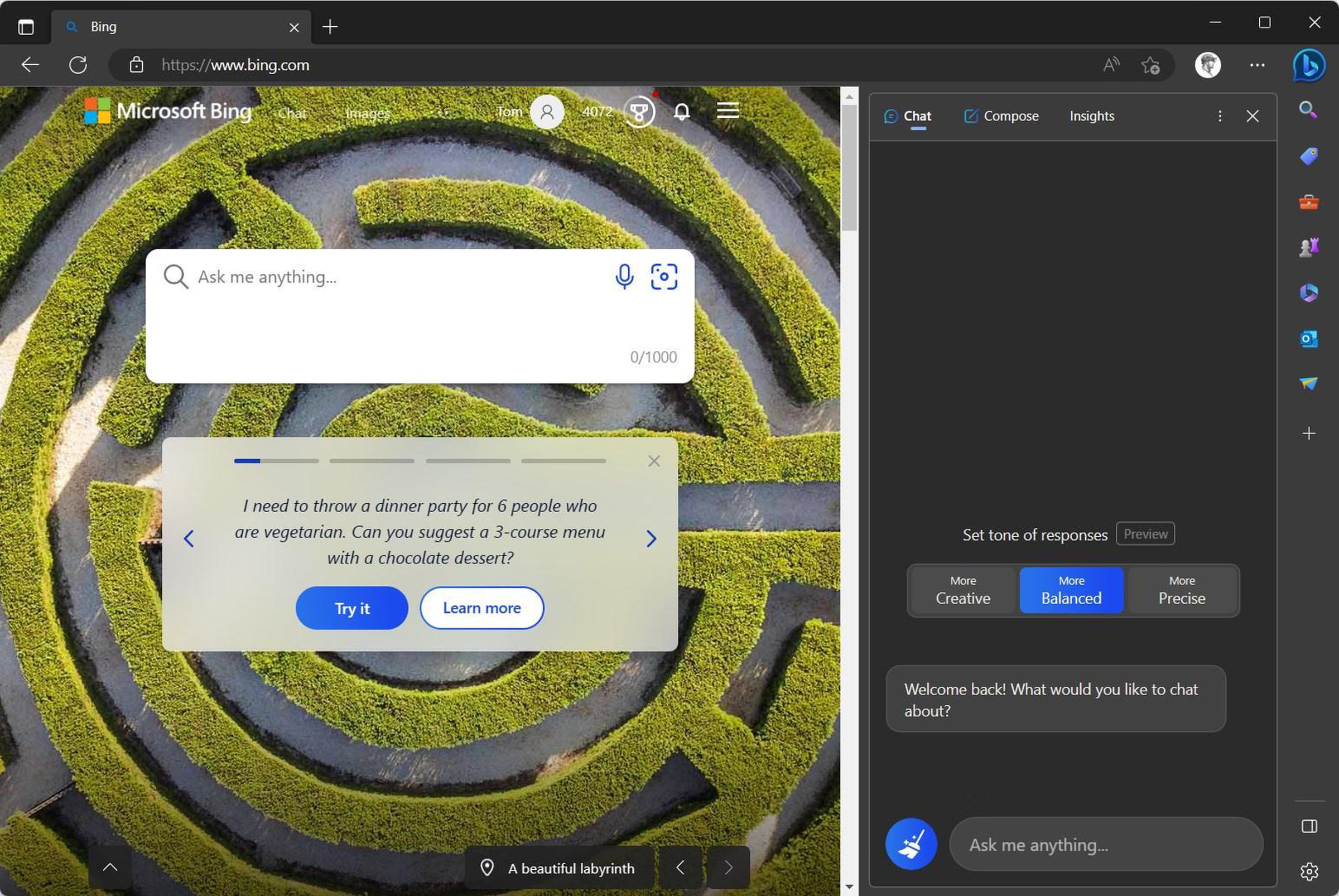The height and width of the screenshot is (896, 1339).
Task: Launch Microsoft 365 from the sidebar
Action: [1309, 292]
